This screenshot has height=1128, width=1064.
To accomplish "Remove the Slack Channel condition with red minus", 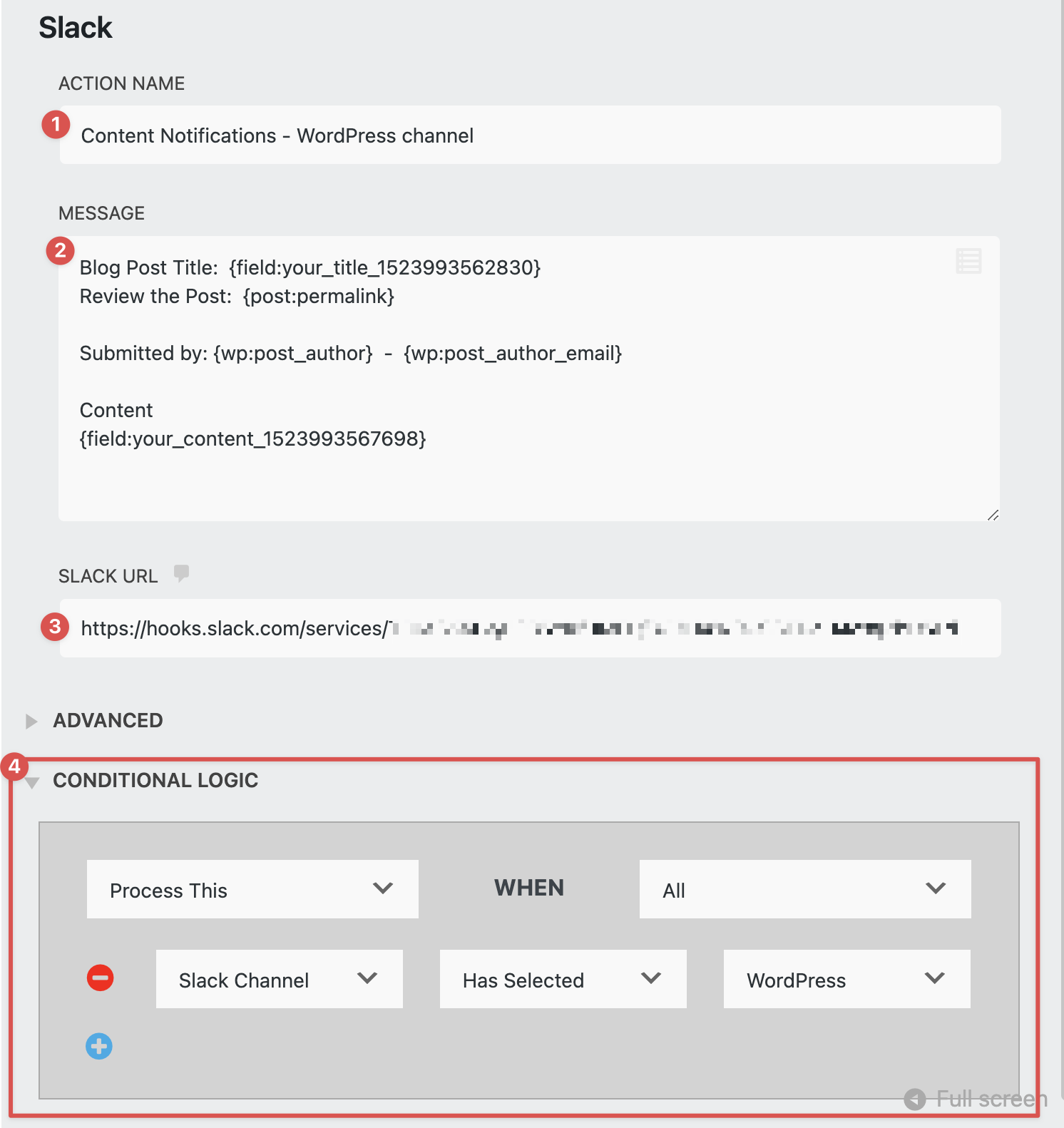I will tap(100, 978).
